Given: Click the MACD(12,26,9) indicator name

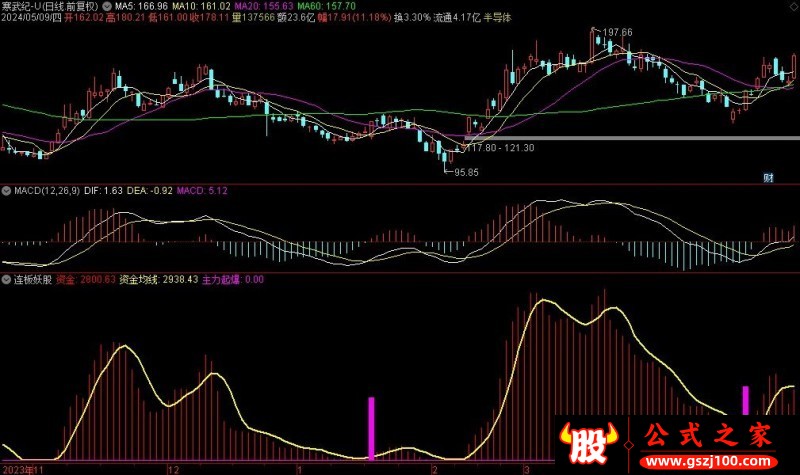Looking at the screenshot, I should 47,191.
